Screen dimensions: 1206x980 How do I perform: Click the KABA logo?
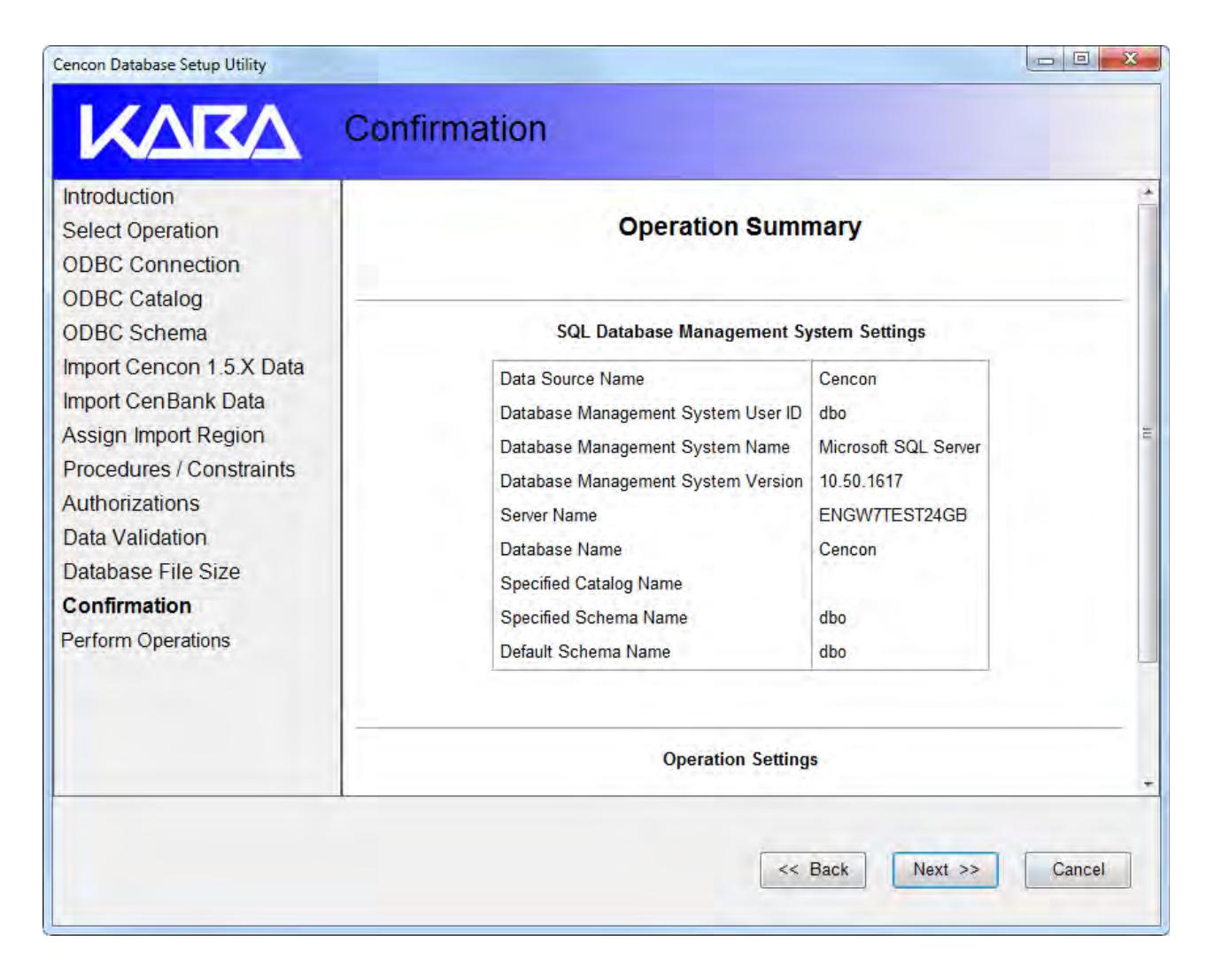(x=189, y=132)
